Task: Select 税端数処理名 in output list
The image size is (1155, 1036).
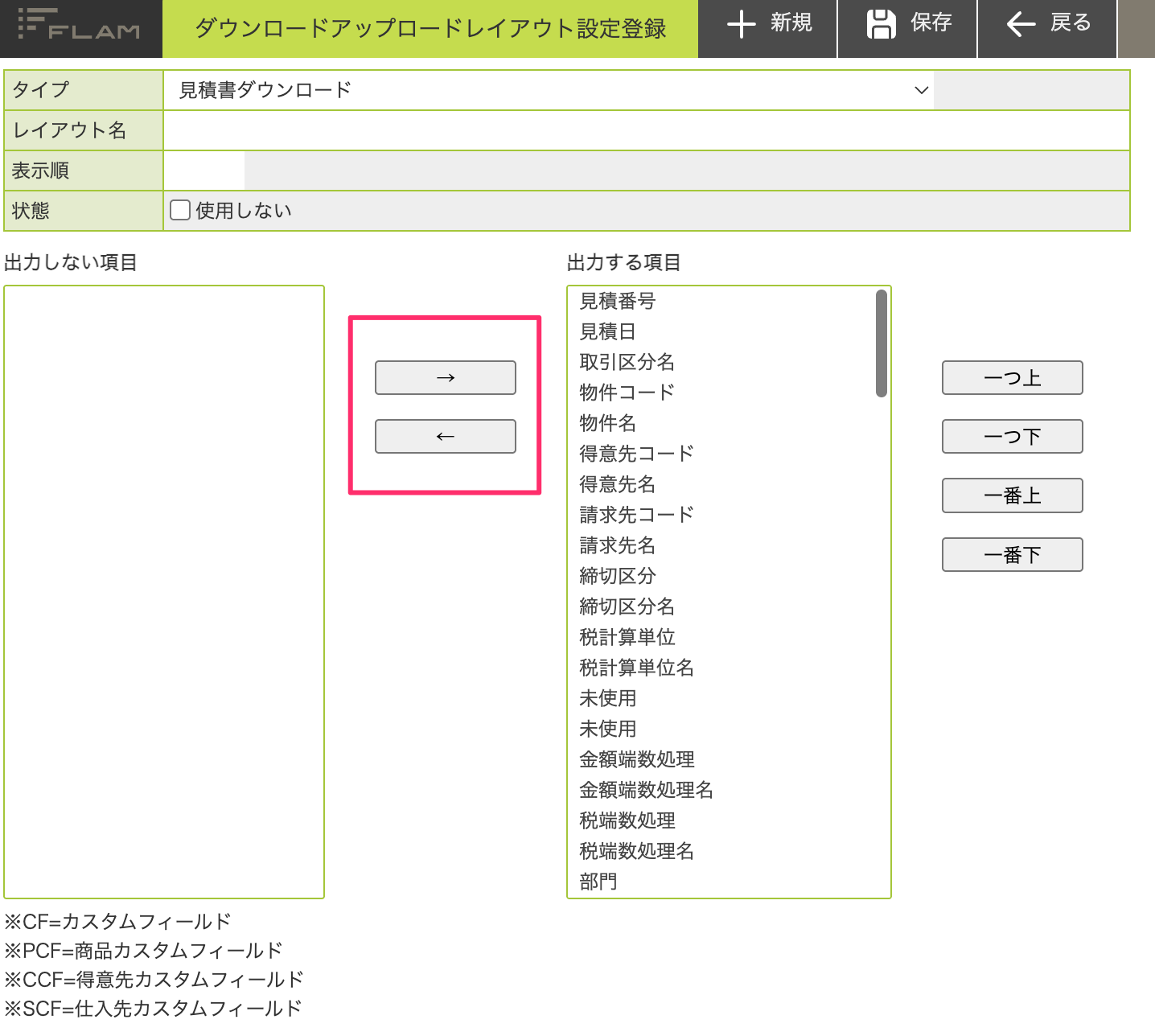Action: click(x=637, y=851)
